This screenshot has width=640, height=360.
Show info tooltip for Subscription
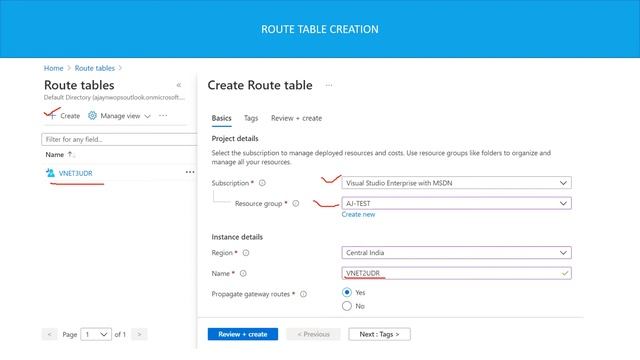(x=262, y=183)
